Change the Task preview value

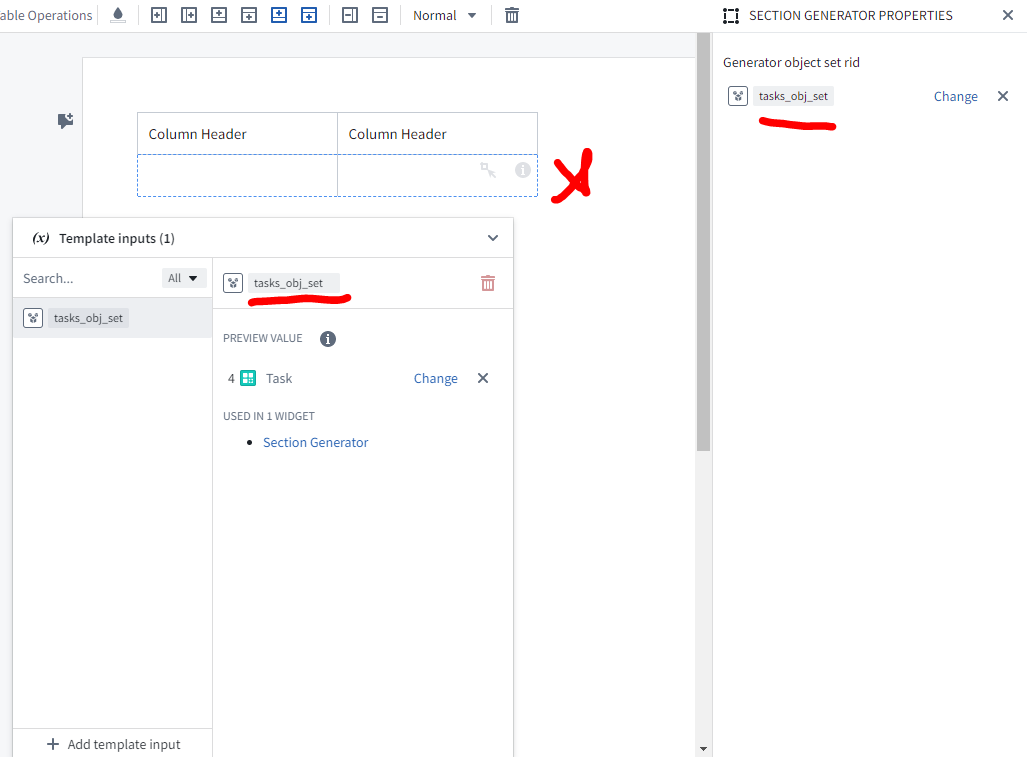click(436, 378)
